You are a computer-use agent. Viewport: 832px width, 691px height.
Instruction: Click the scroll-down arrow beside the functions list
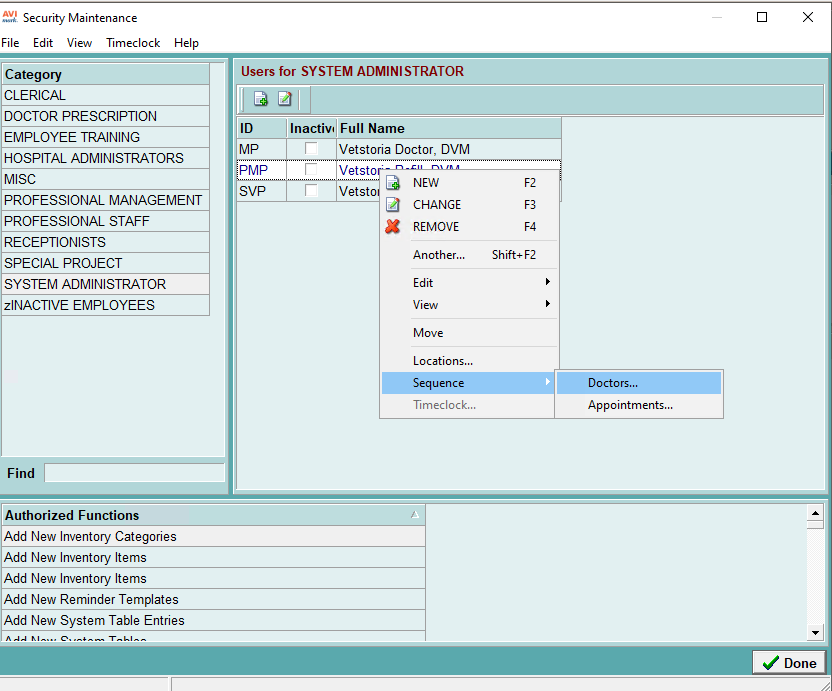click(815, 632)
